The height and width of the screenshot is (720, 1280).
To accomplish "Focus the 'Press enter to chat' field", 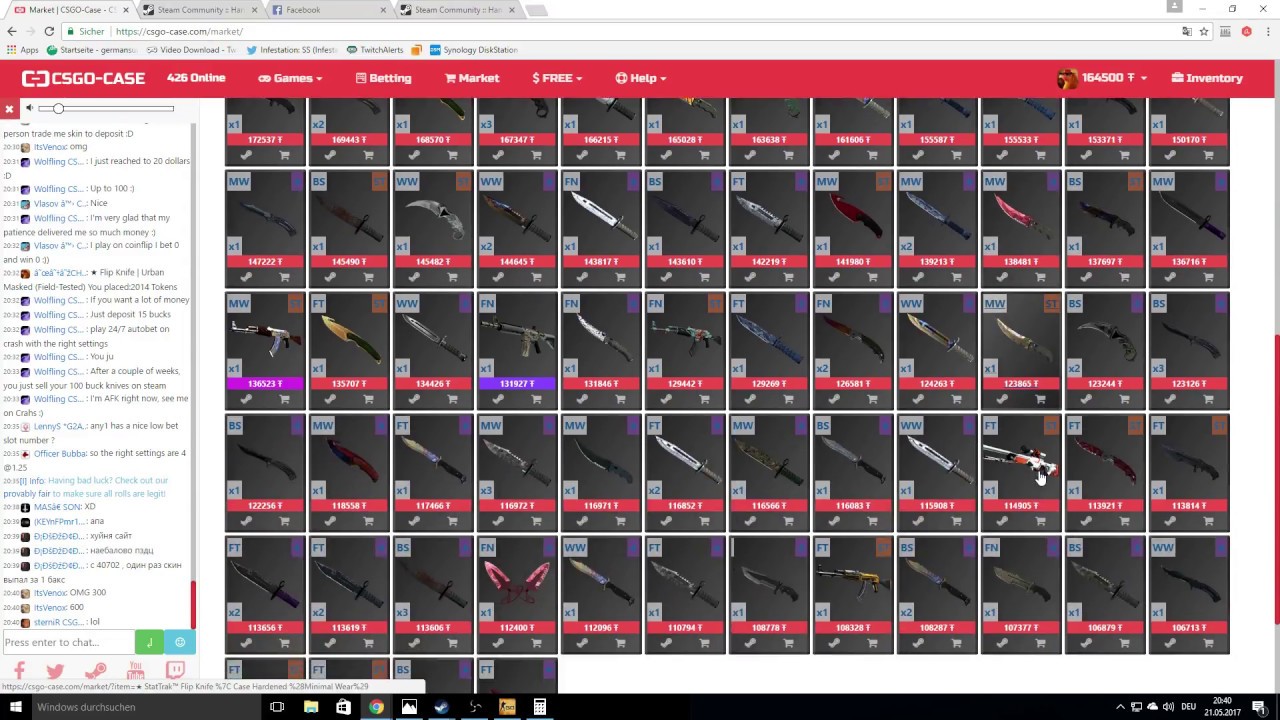I will (x=67, y=642).
